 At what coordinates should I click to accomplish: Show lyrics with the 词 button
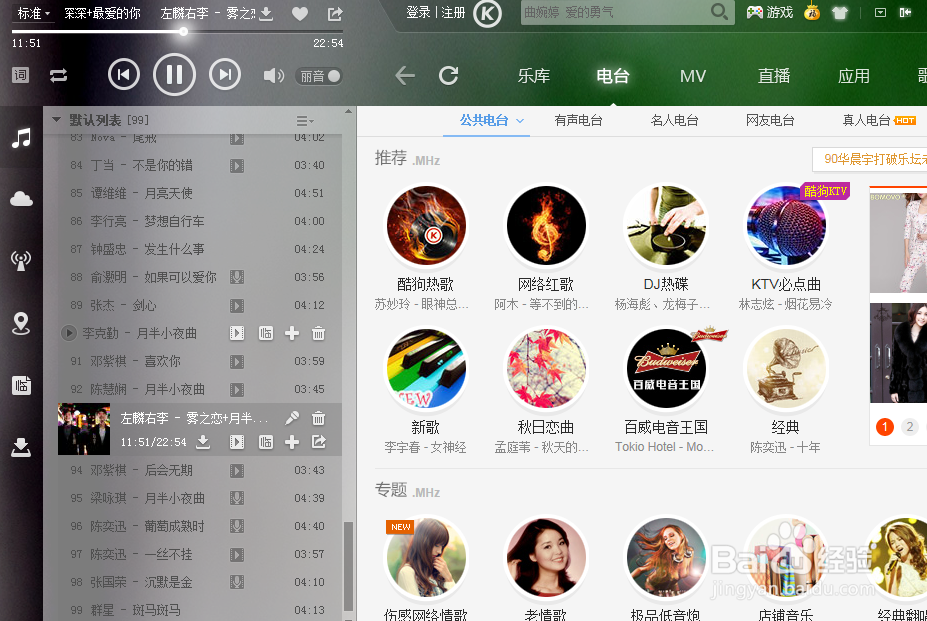click(20, 75)
